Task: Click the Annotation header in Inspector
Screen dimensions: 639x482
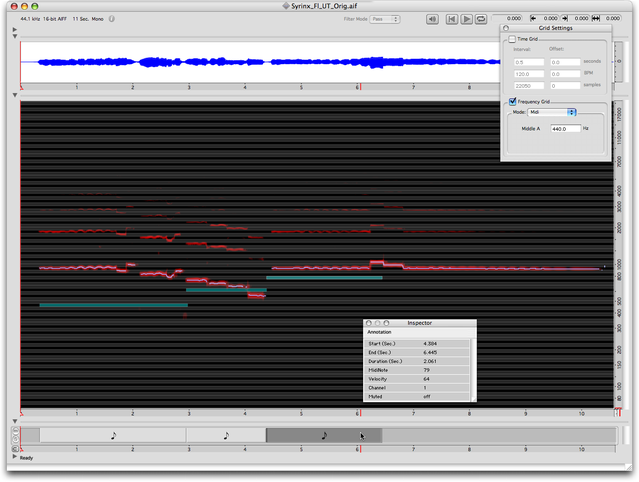Action: (380, 332)
